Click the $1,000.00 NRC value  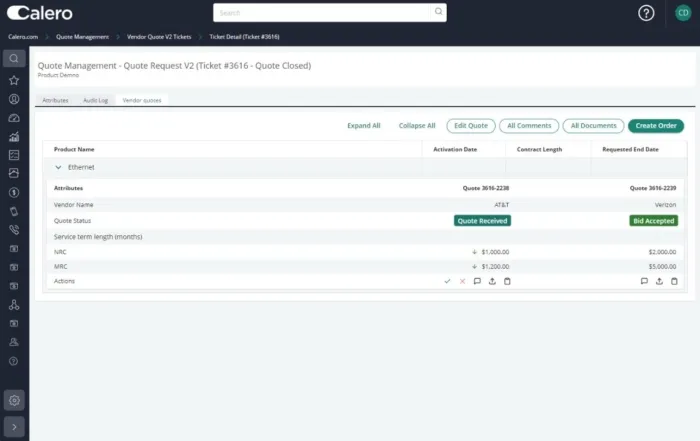pyautogui.click(x=495, y=252)
